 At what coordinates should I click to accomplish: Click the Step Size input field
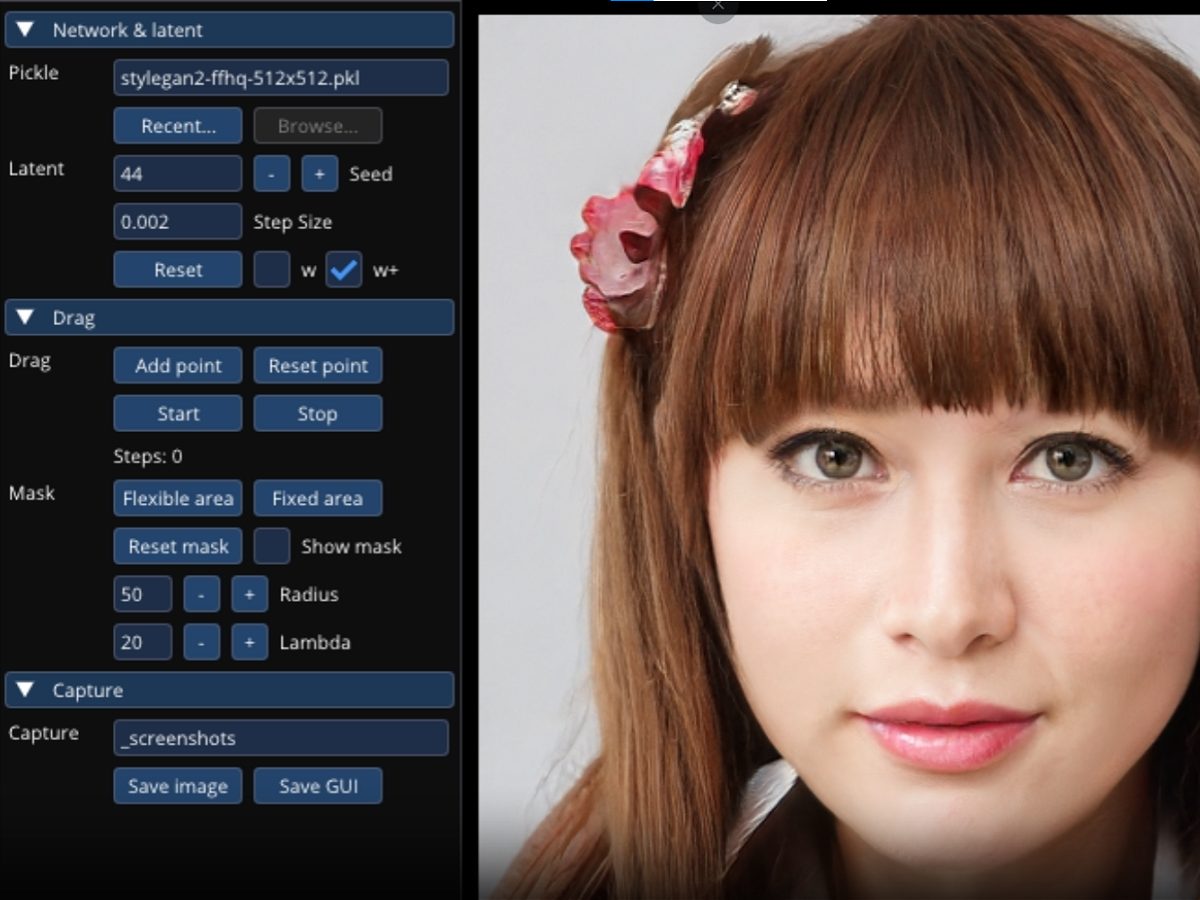tap(178, 222)
